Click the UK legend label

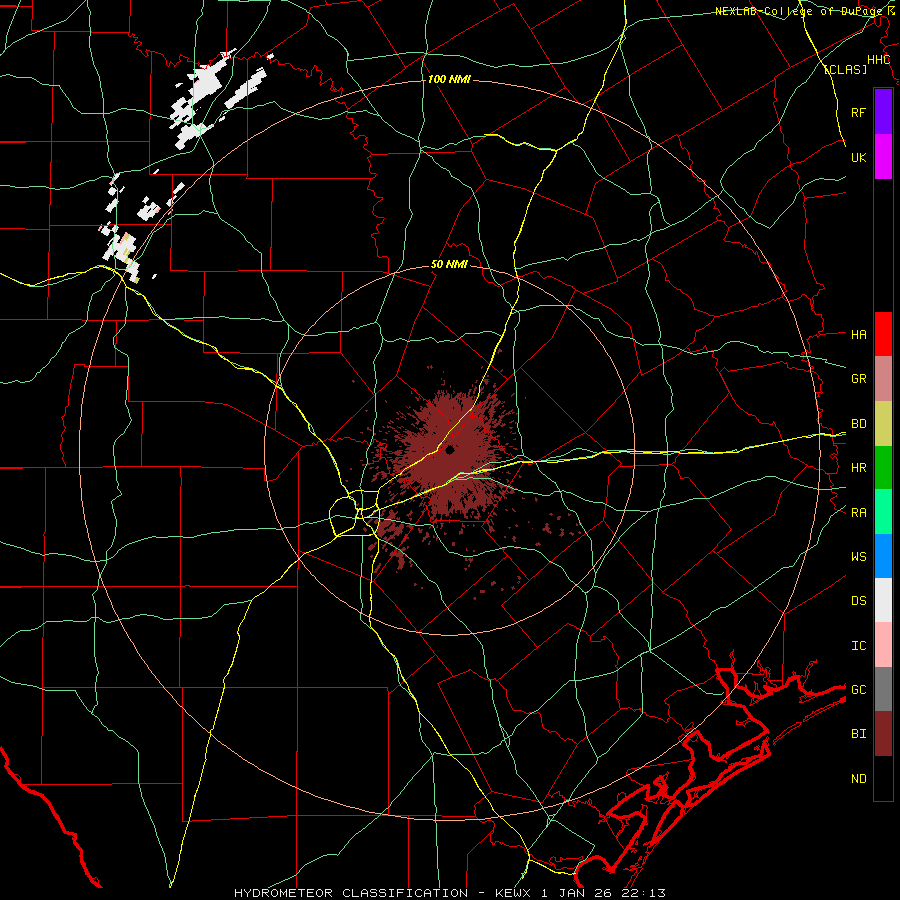(858, 157)
